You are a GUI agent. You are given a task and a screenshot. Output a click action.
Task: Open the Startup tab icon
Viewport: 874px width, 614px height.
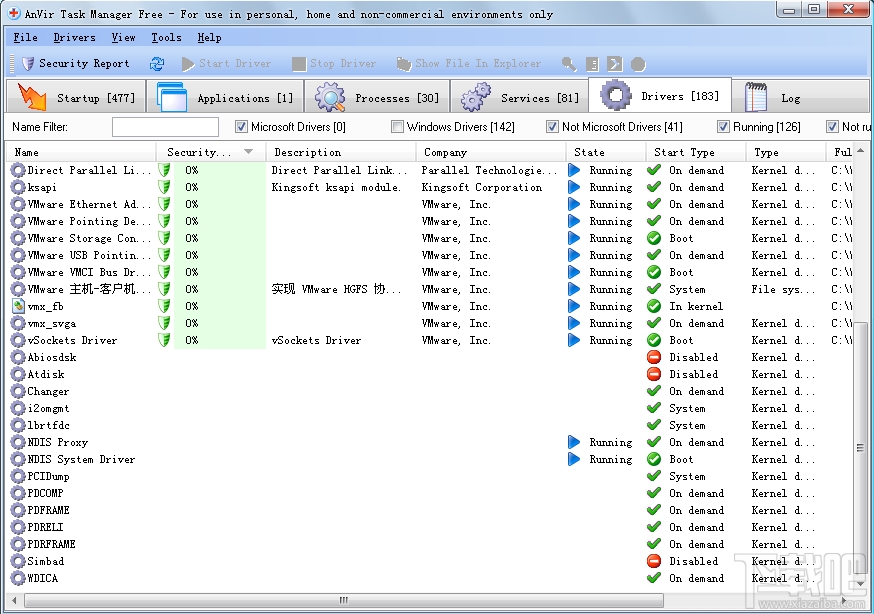(x=31, y=97)
